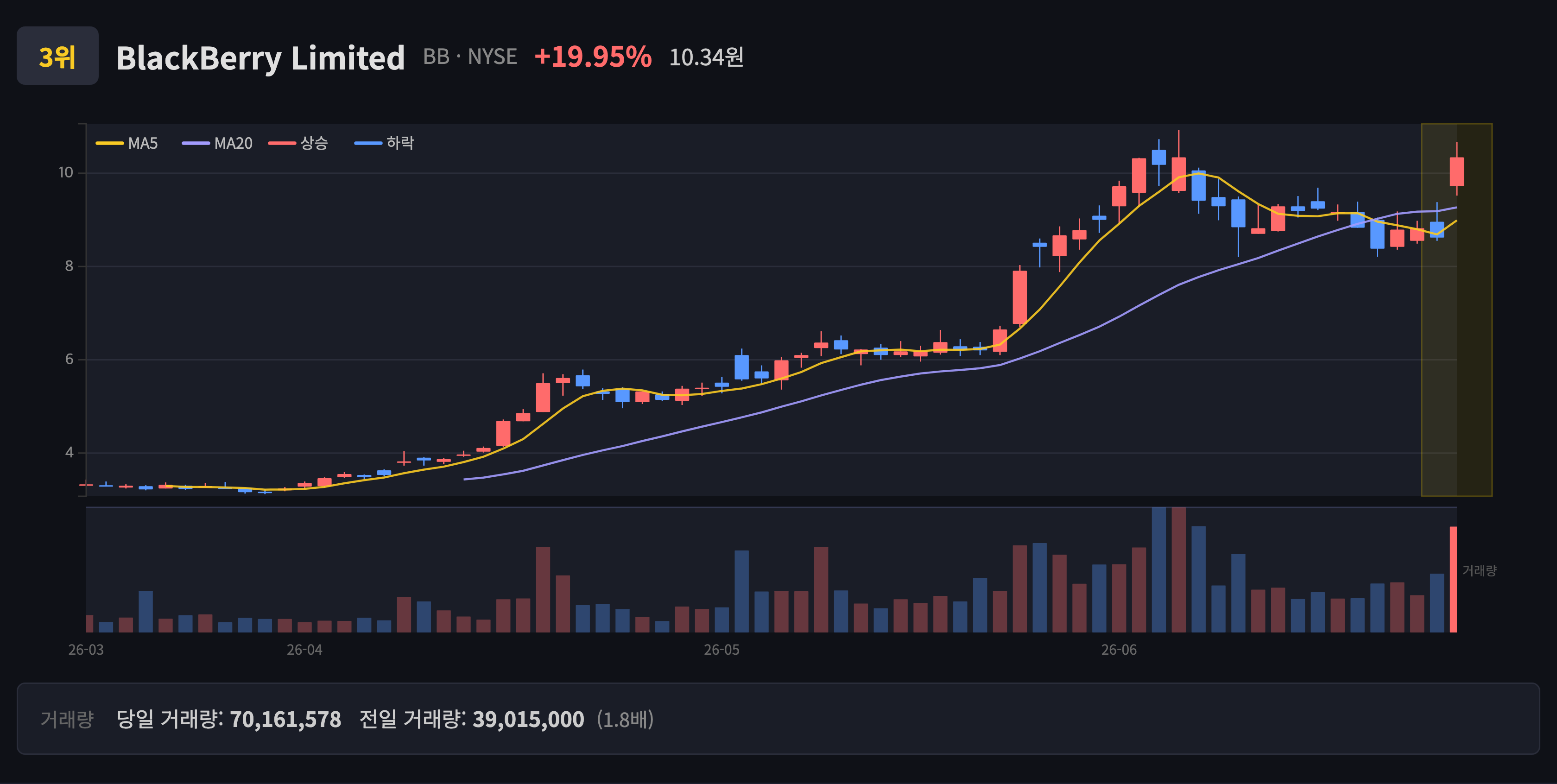Click the latest red candlestick in highlight

(x=1456, y=171)
